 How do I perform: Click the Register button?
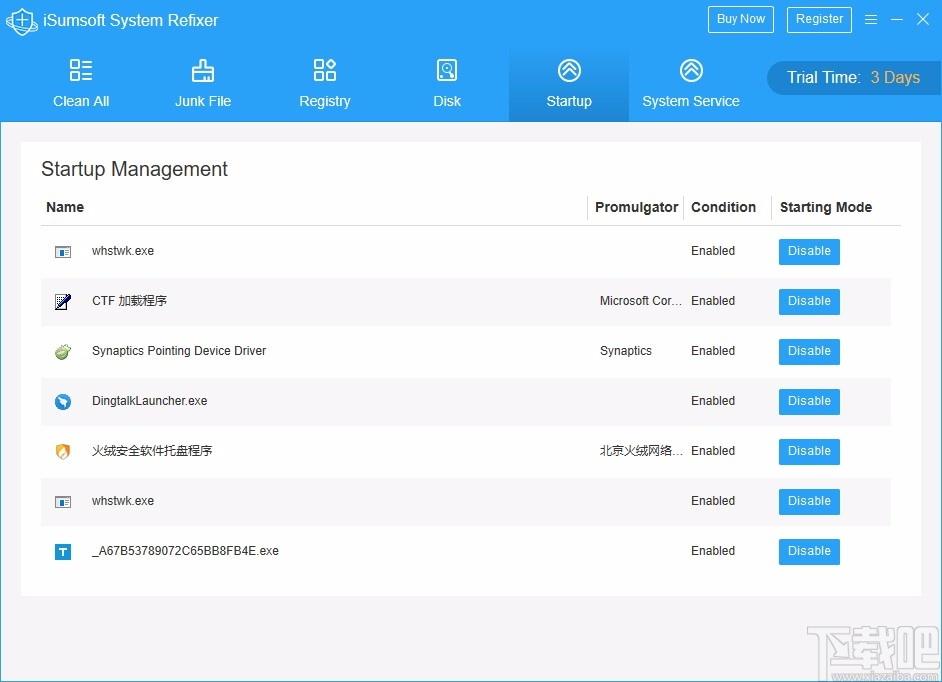click(x=819, y=19)
